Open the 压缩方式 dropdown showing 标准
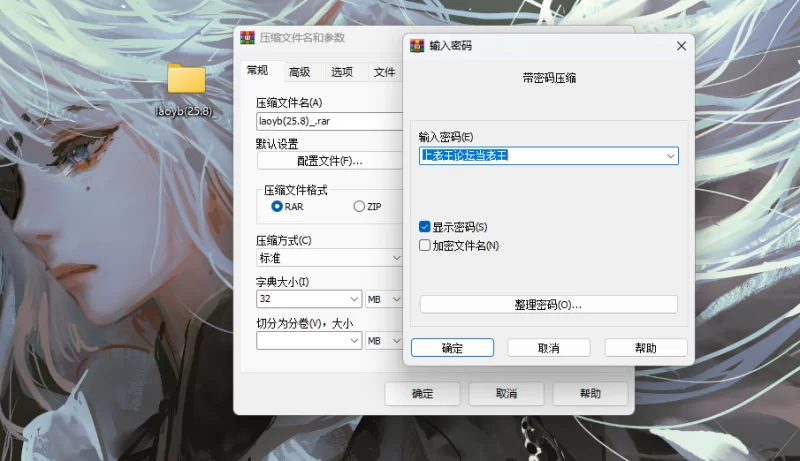This screenshot has width=800, height=461. [329, 258]
